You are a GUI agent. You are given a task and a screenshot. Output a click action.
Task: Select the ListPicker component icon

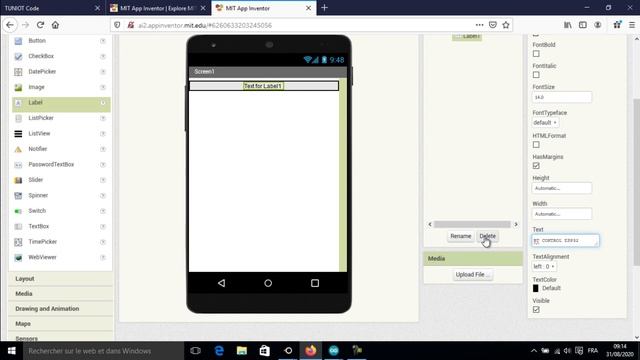(x=18, y=118)
